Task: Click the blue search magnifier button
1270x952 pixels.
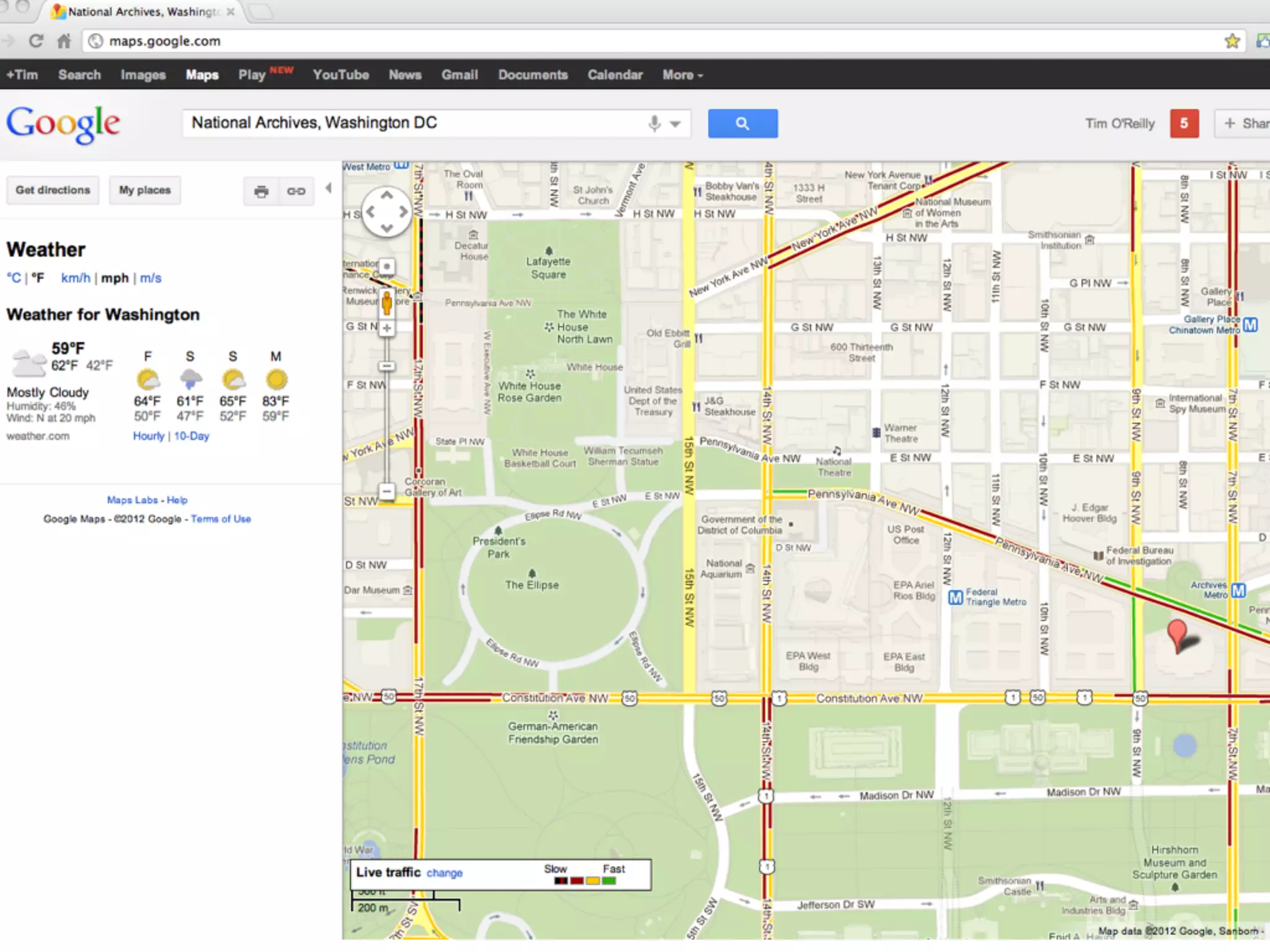Action: (742, 123)
